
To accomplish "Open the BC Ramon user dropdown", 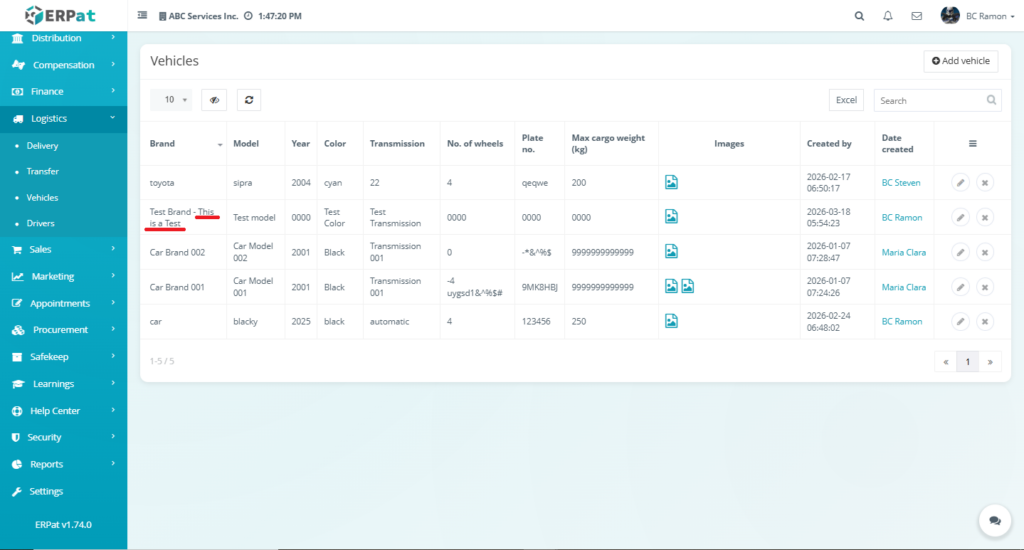I will pos(969,16).
